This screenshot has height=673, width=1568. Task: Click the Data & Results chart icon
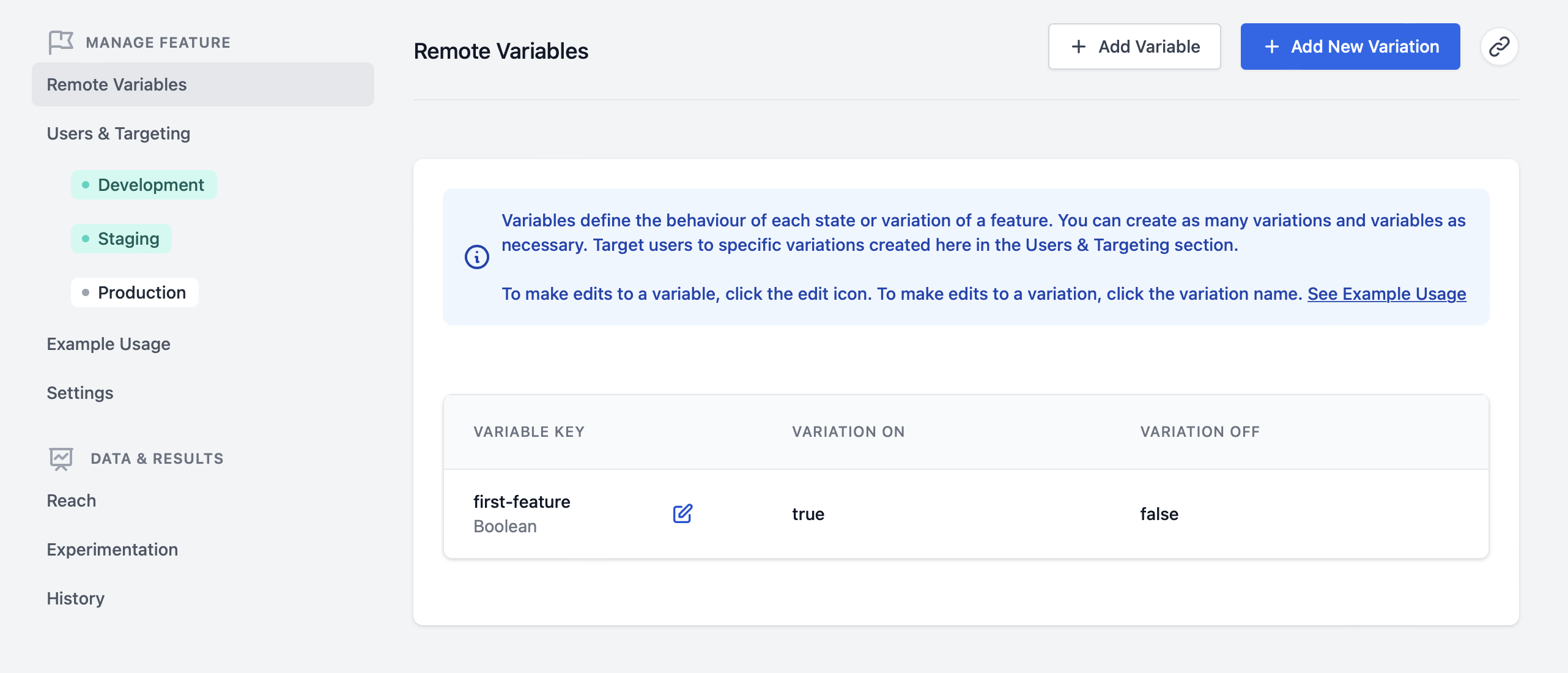pyautogui.click(x=61, y=458)
